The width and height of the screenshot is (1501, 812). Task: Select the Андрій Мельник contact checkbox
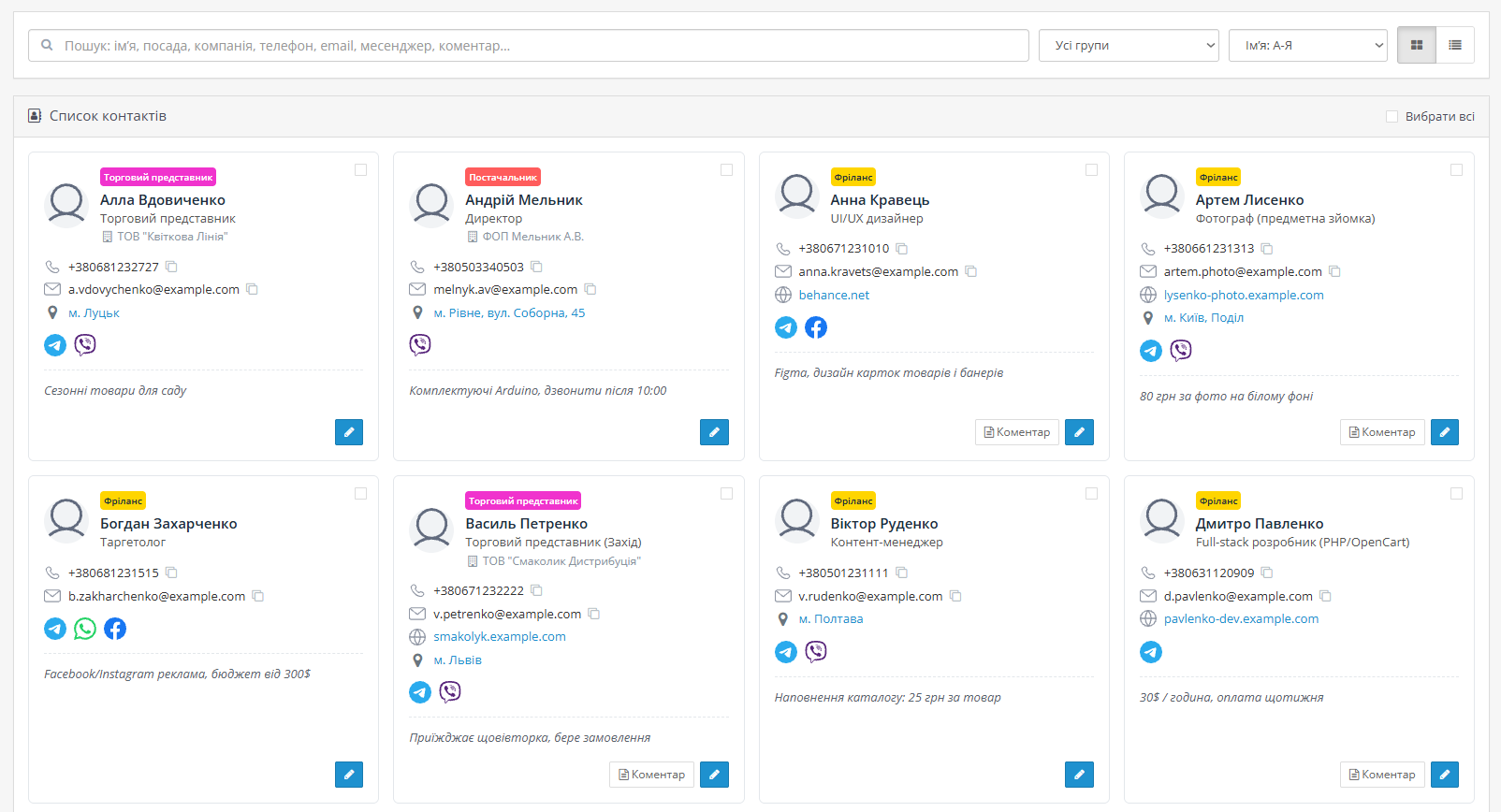[726, 170]
